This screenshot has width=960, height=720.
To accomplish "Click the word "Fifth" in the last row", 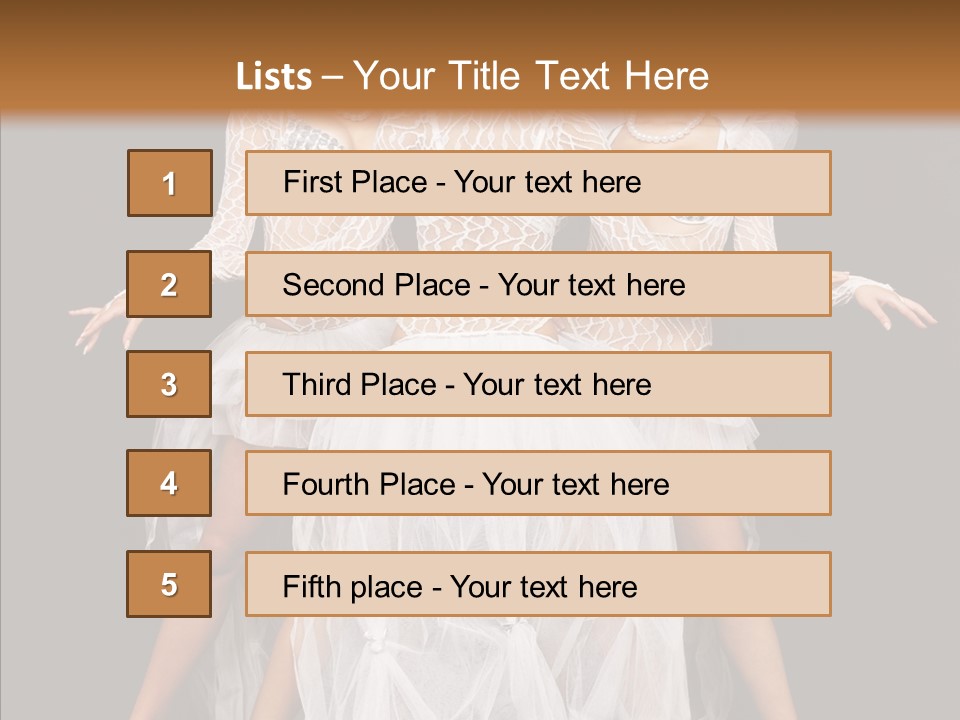I will point(311,586).
